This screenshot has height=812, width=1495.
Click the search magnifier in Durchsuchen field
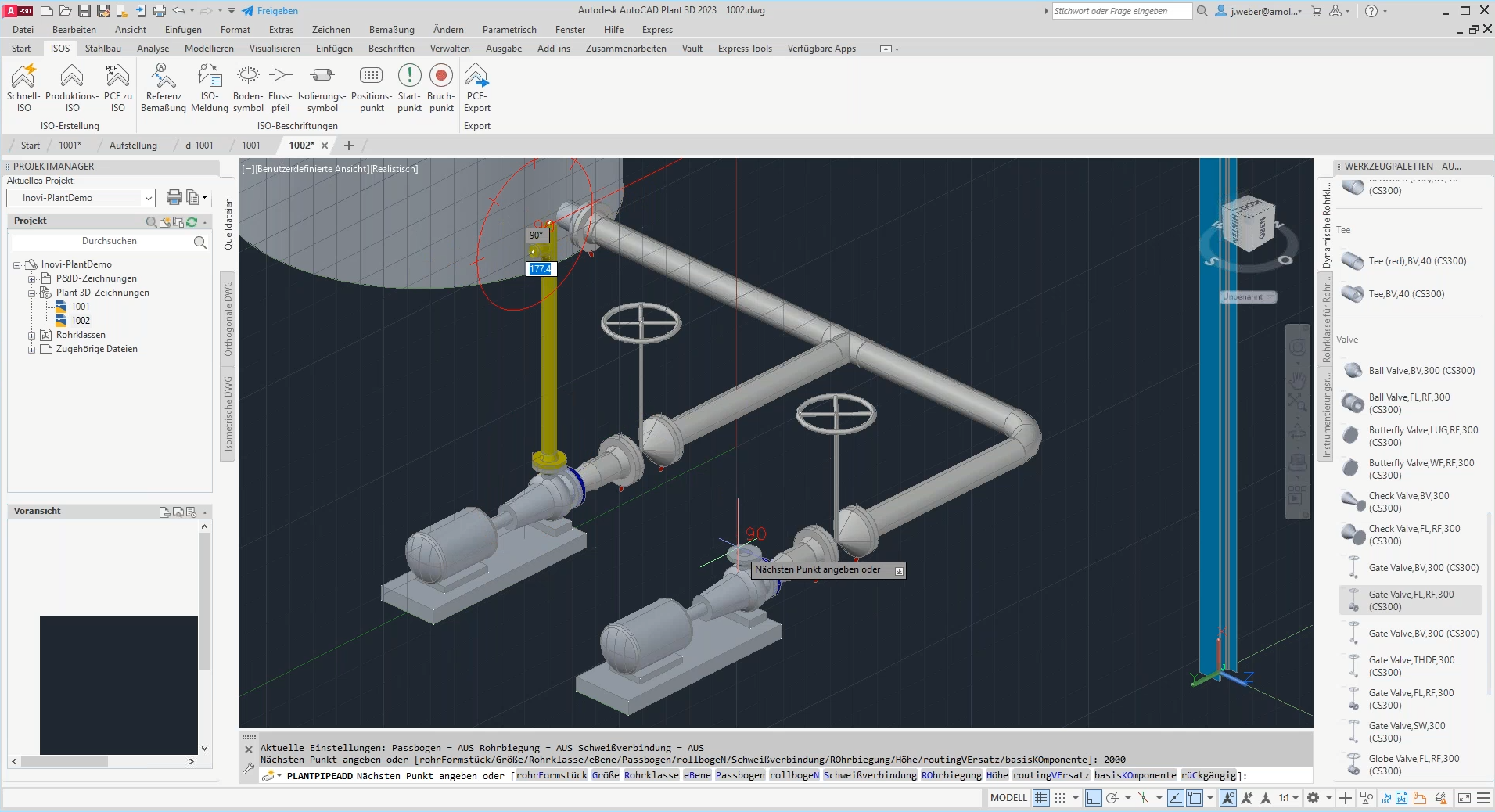pos(200,242)
